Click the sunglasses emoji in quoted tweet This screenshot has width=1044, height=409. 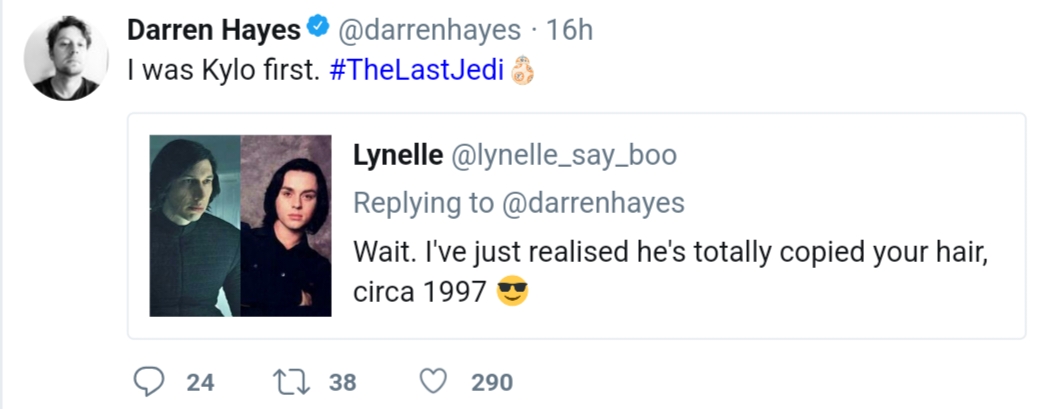point(512,293)
